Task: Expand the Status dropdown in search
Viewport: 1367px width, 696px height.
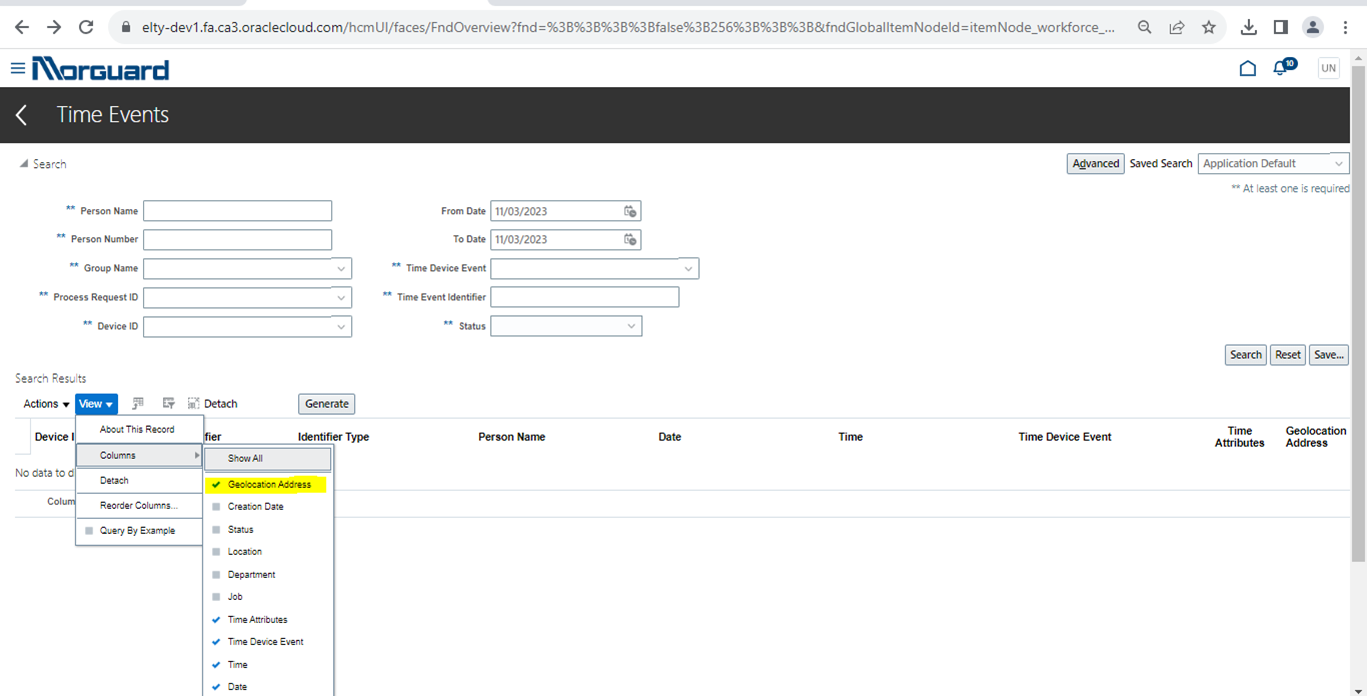Action: click(631, 327)
